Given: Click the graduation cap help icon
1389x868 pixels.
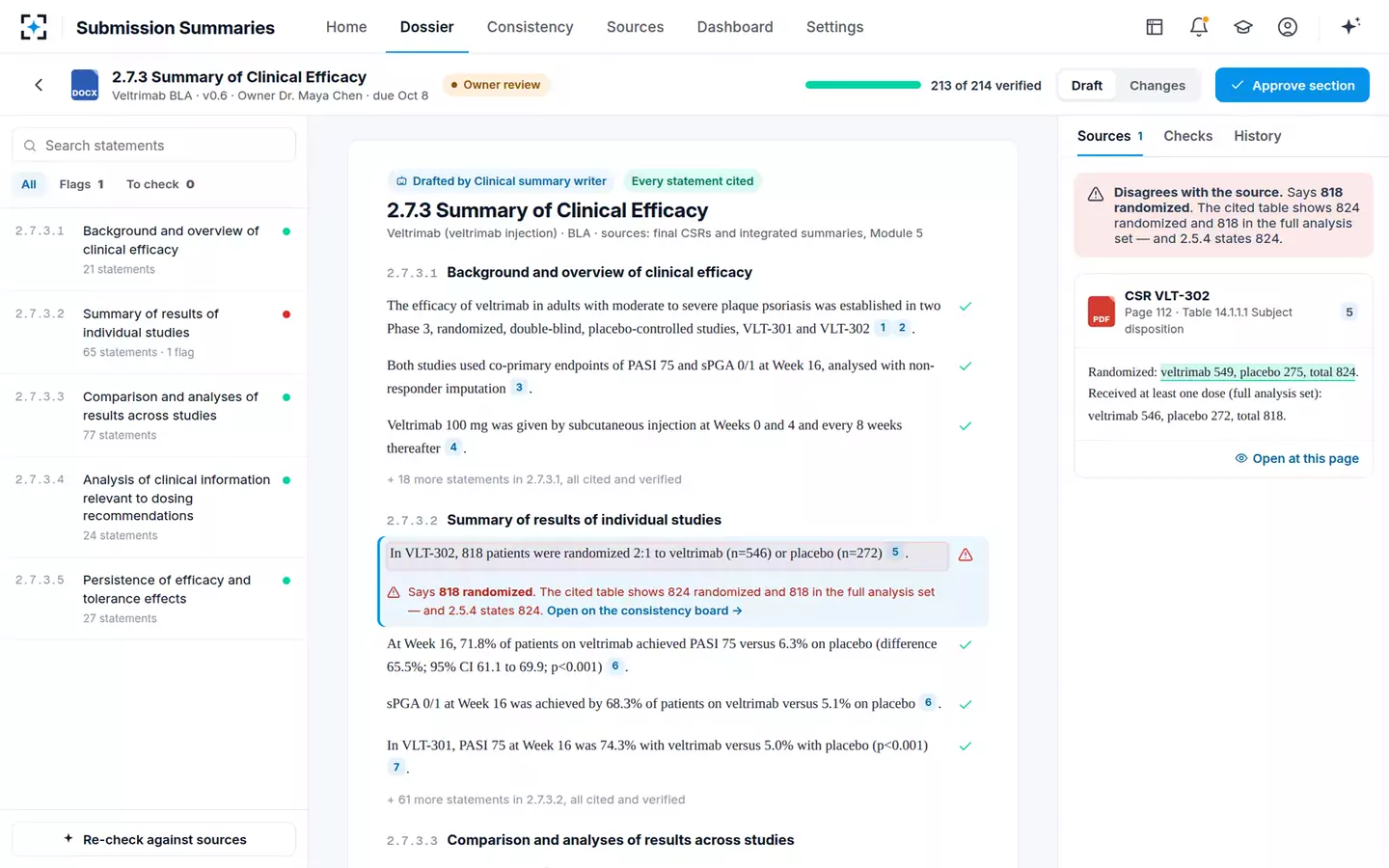Looking at the screenshot, I should 1243,27.
